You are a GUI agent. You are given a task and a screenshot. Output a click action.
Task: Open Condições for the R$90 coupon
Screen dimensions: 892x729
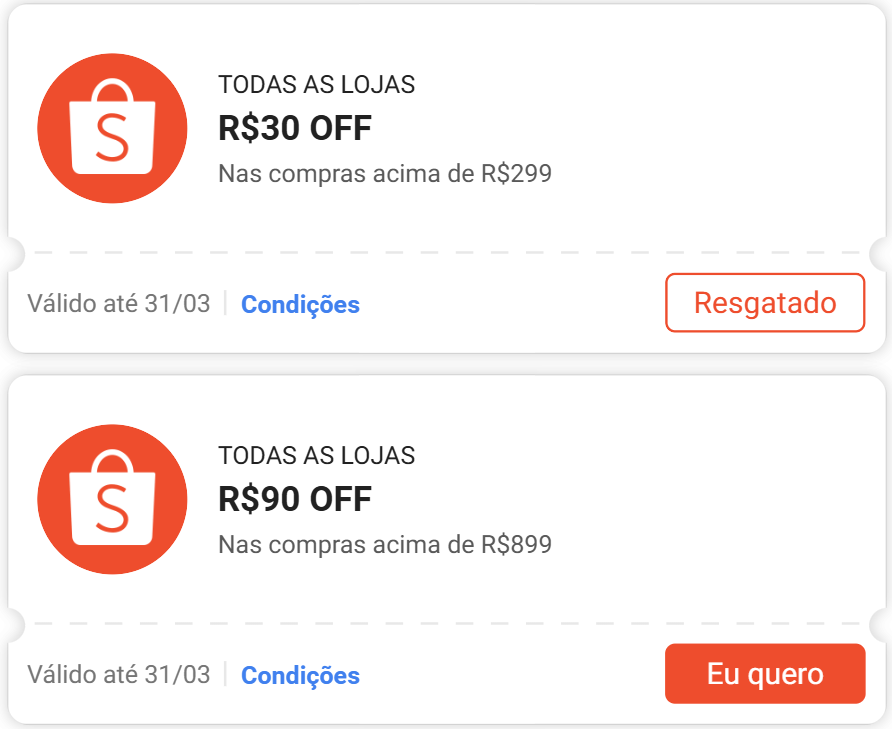pos(300,676)
